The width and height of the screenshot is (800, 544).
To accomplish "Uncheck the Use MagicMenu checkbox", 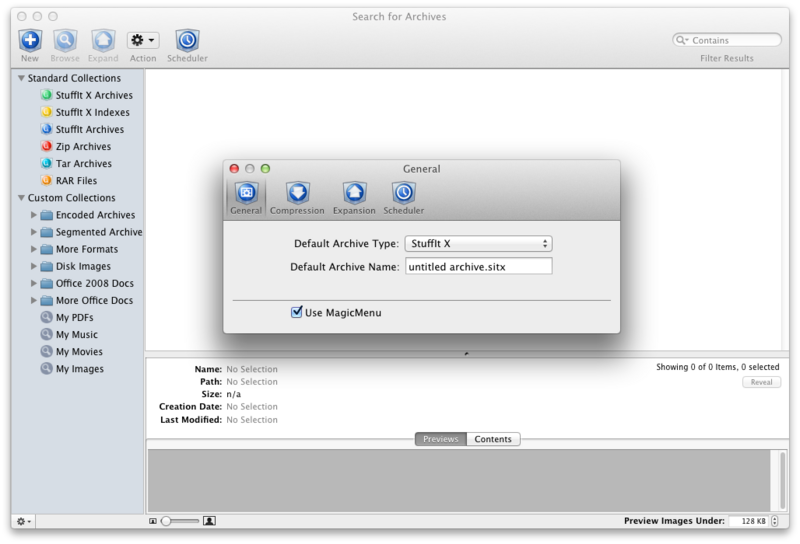I will (x=296, y=312).
